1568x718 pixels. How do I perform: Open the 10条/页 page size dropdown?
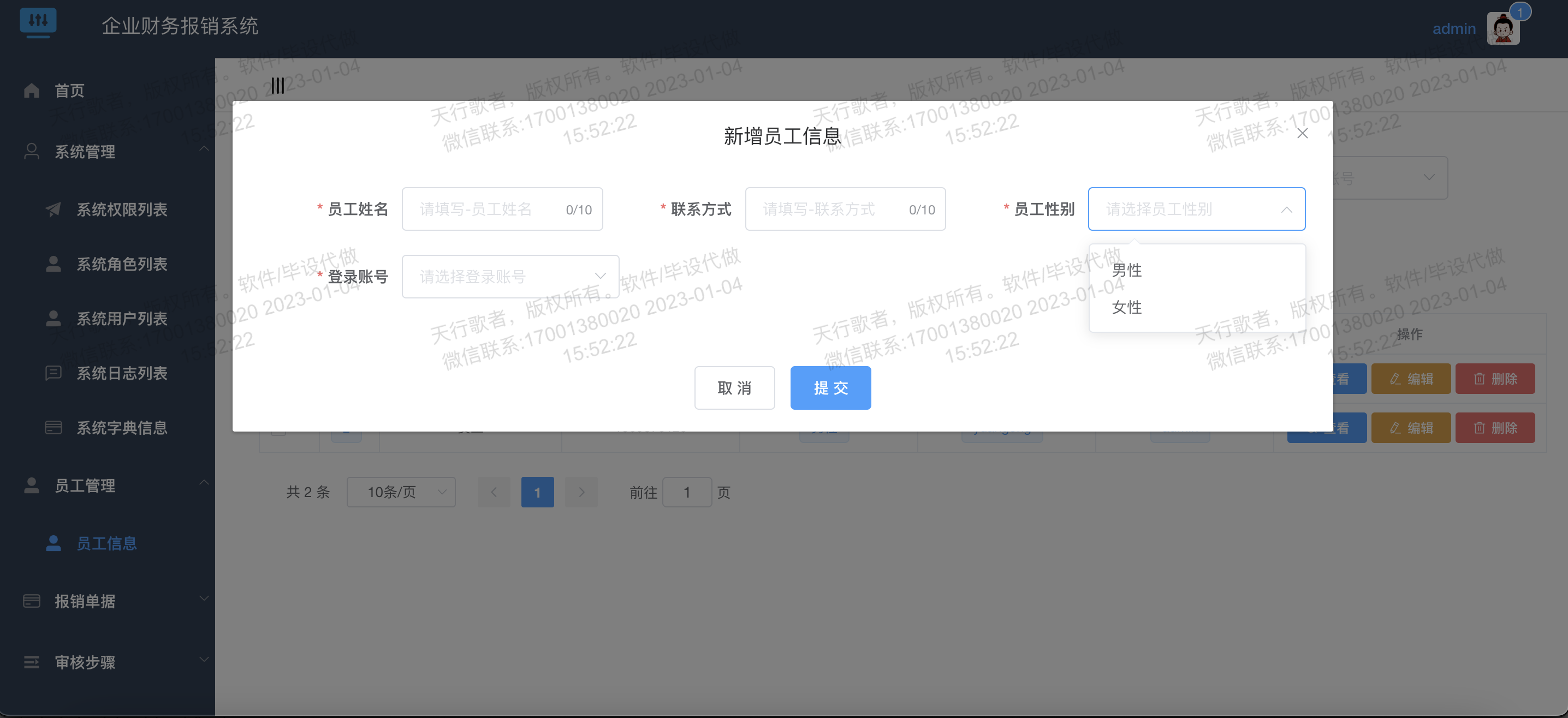[401, 492]
